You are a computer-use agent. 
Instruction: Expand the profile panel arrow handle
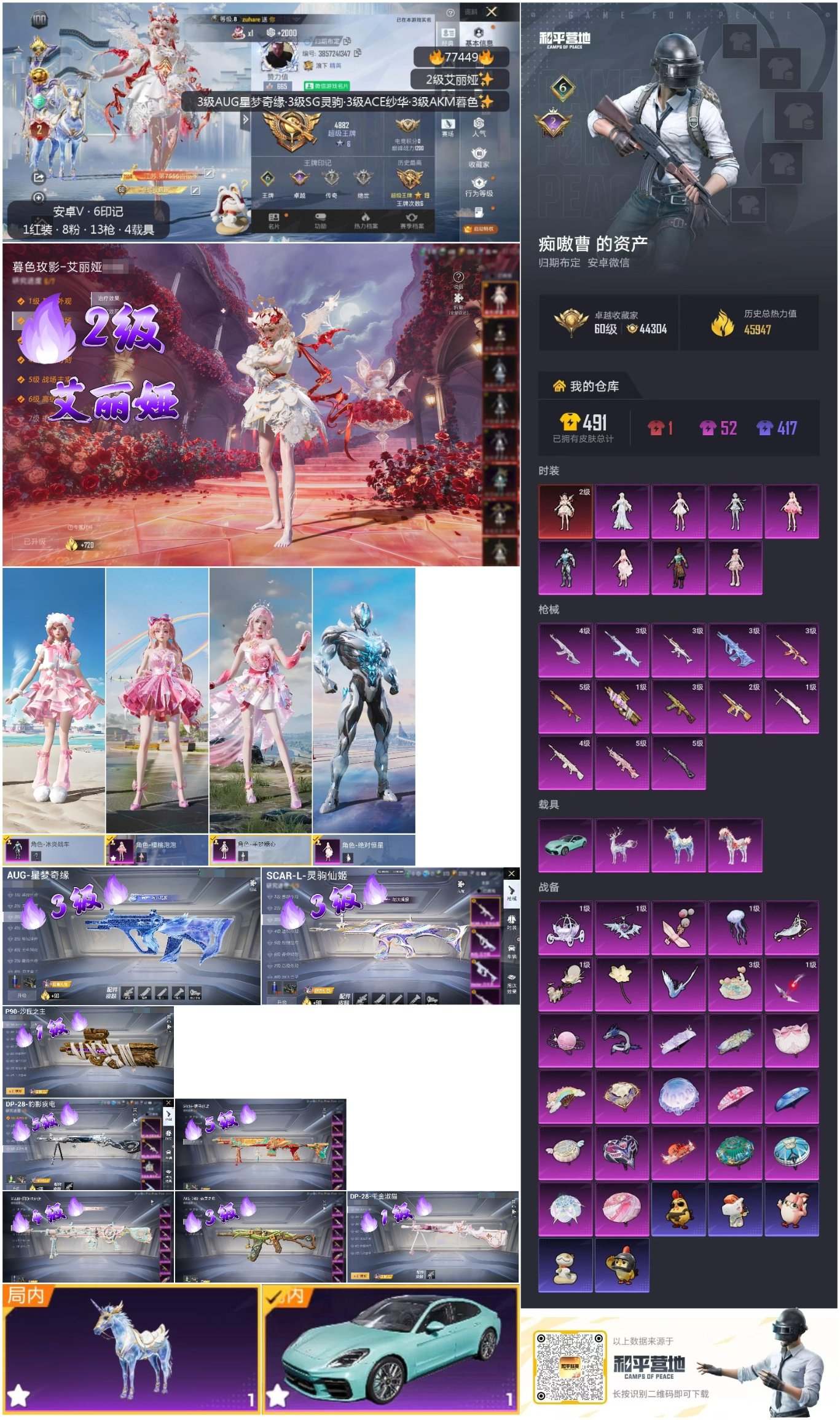pos(245,119)
